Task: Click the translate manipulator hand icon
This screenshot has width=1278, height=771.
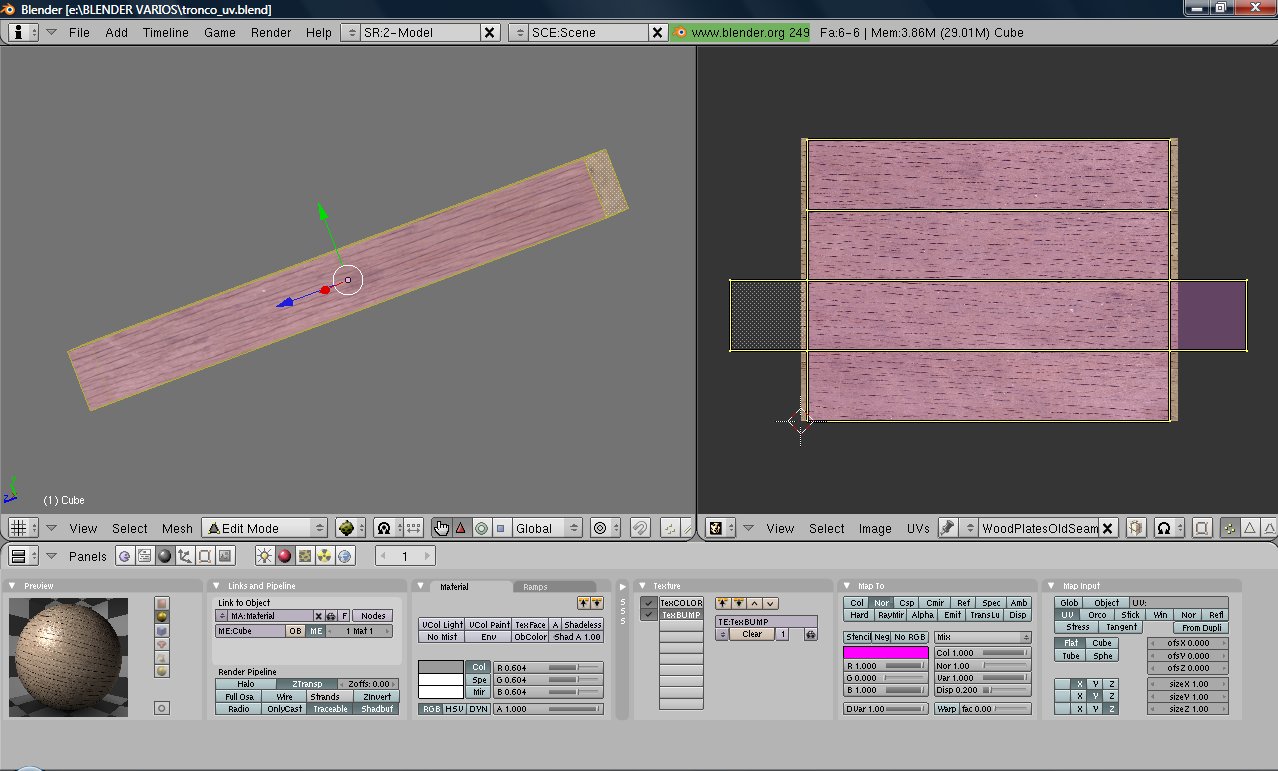Action: [441, 528]
